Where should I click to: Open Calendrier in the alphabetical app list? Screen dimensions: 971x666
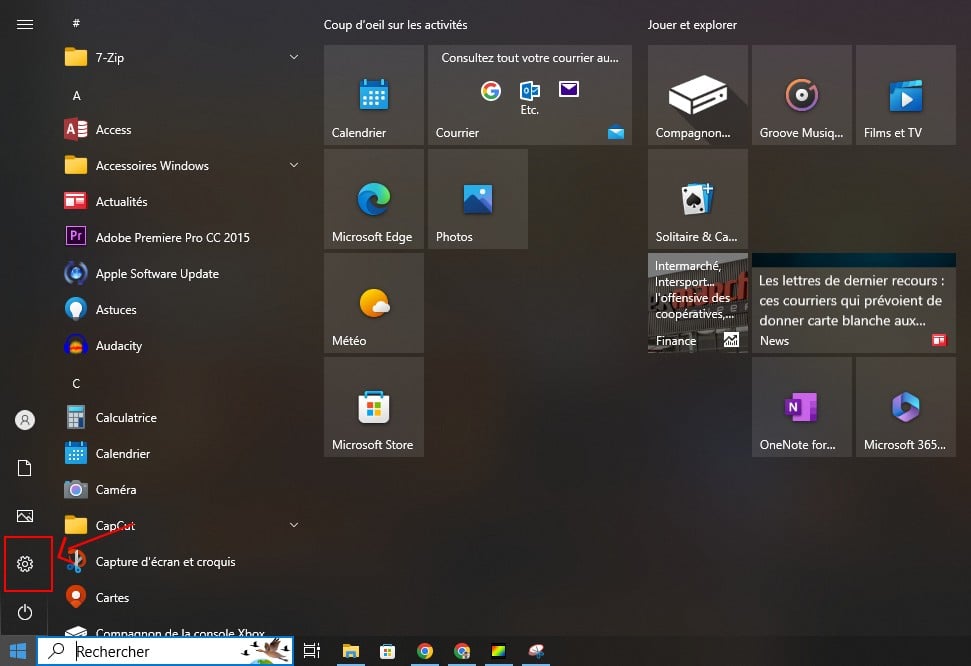click(x=183, y=453)
